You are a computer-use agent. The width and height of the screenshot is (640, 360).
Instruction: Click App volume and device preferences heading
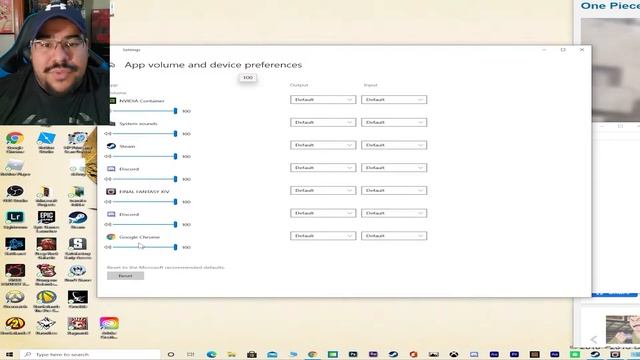click(x=213, y=65)
